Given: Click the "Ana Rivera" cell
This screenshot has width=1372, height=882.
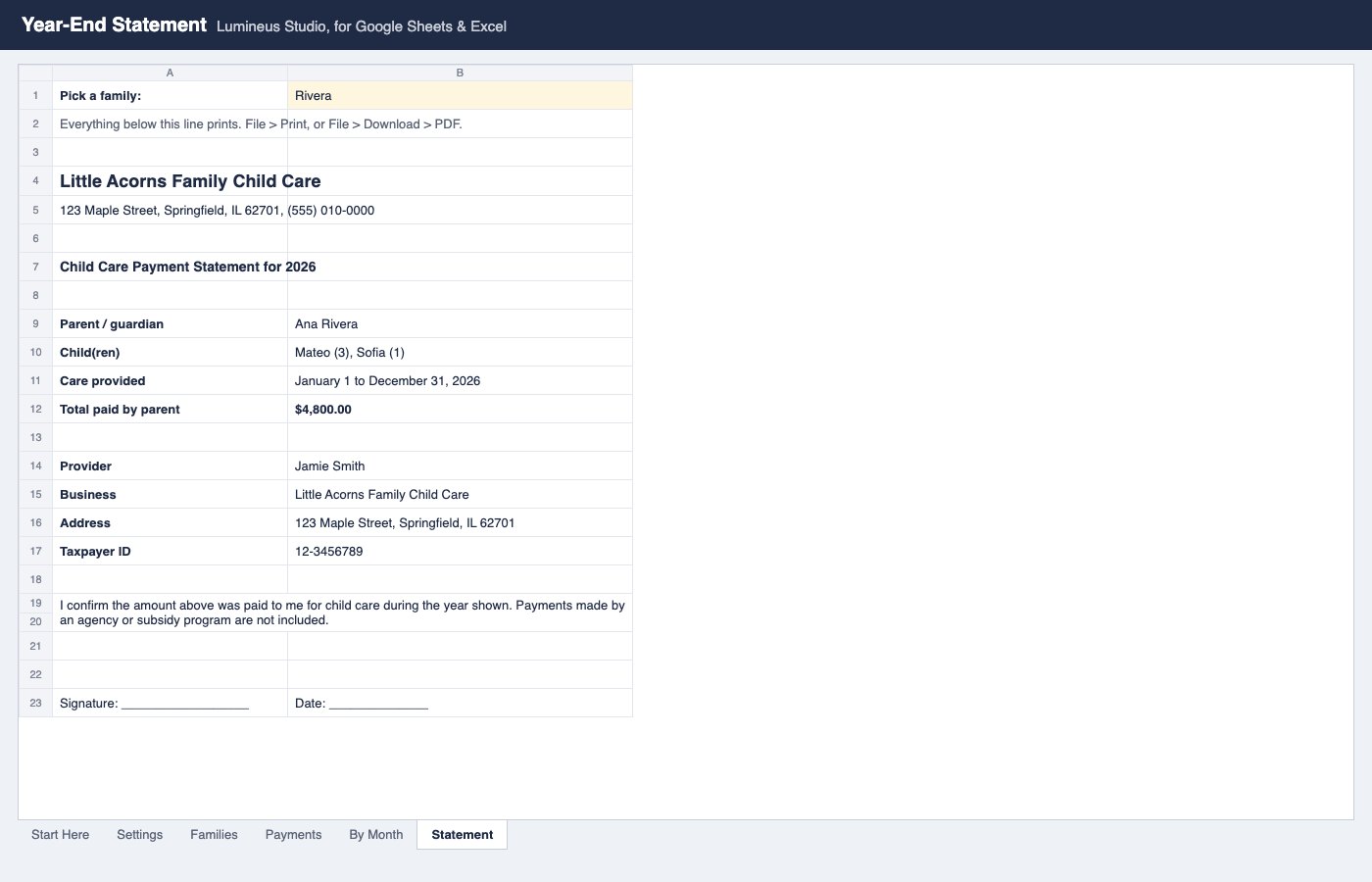Looking at the screenshot, I should click(x=460, y=324).
